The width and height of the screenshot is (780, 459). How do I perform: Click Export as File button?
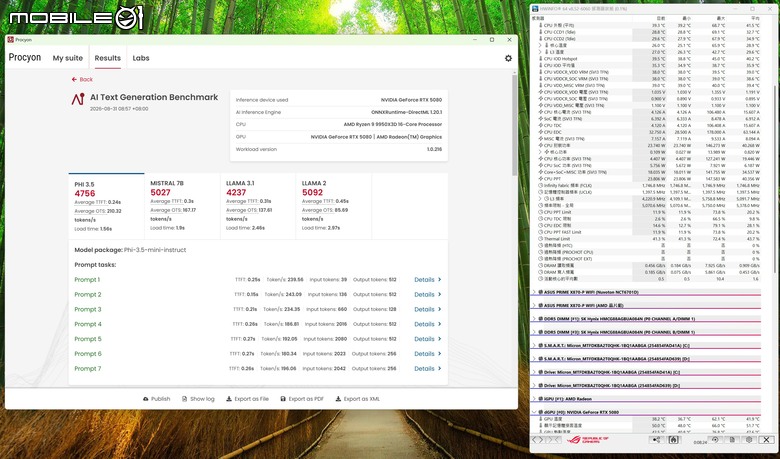point(247,399)
